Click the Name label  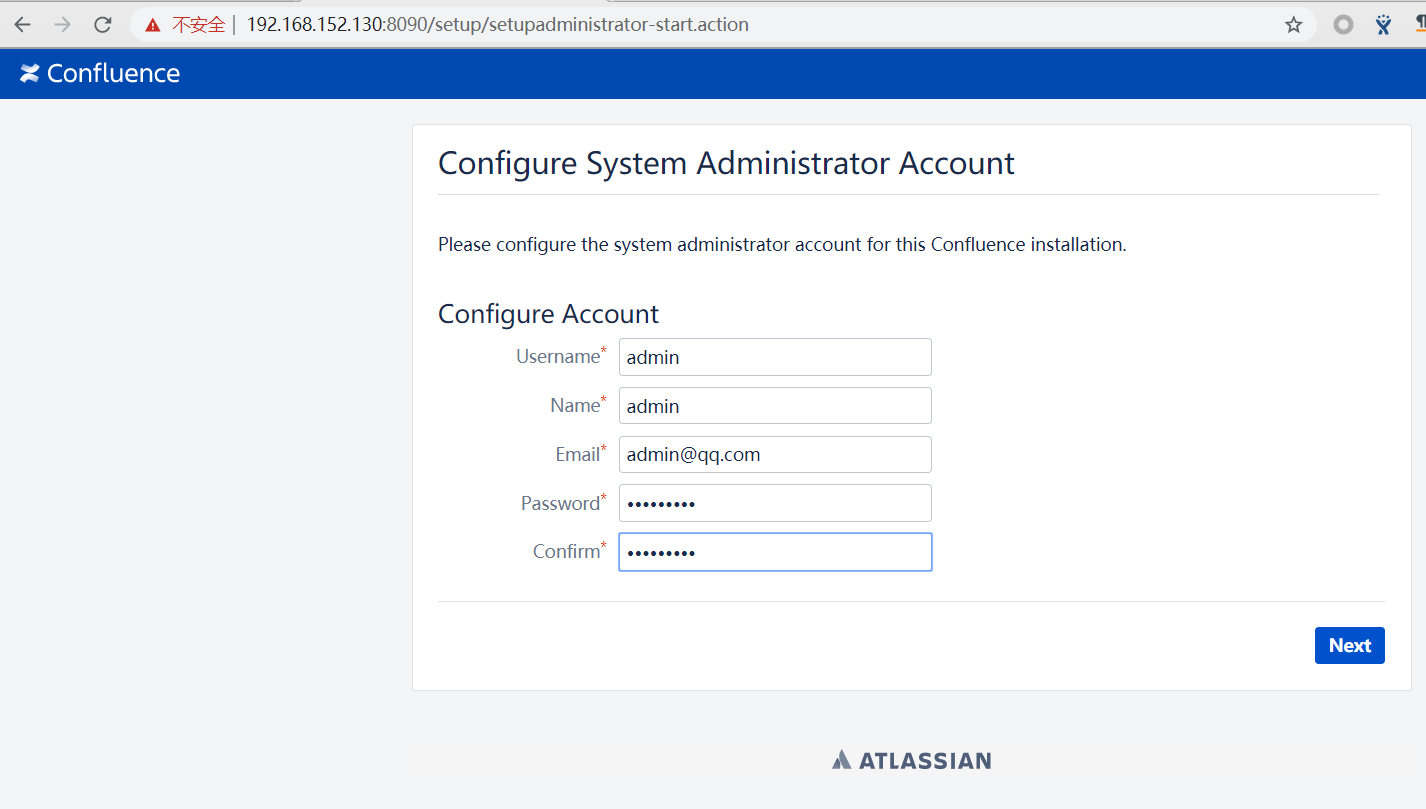click(578, 405)
